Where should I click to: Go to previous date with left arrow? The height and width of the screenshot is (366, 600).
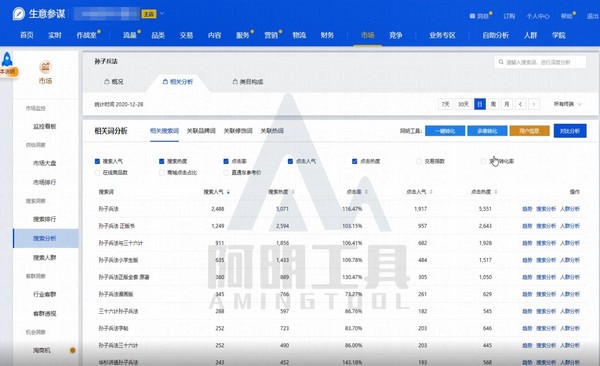pos(520,104)
